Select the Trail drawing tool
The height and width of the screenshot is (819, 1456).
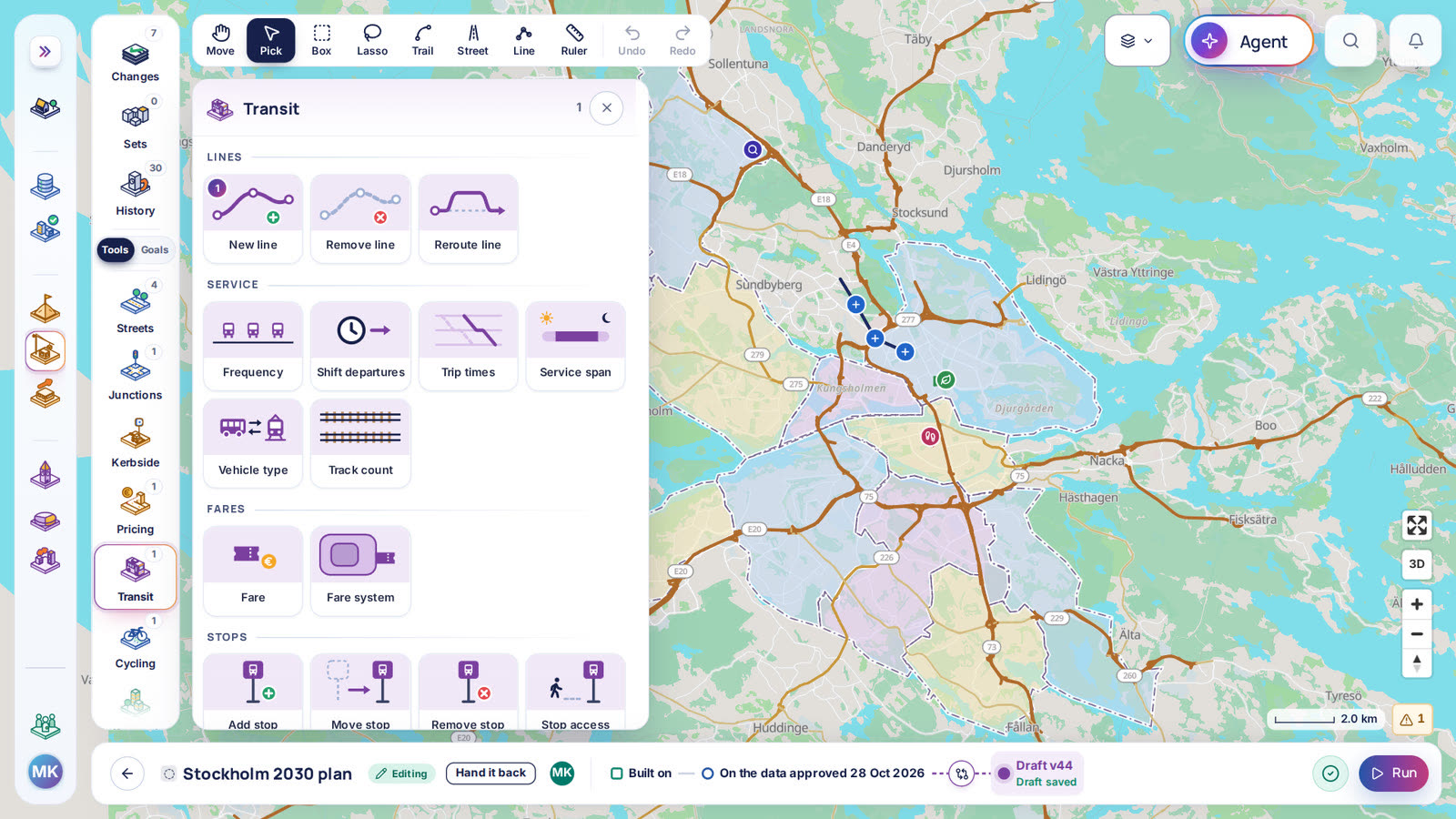point(422,40)
